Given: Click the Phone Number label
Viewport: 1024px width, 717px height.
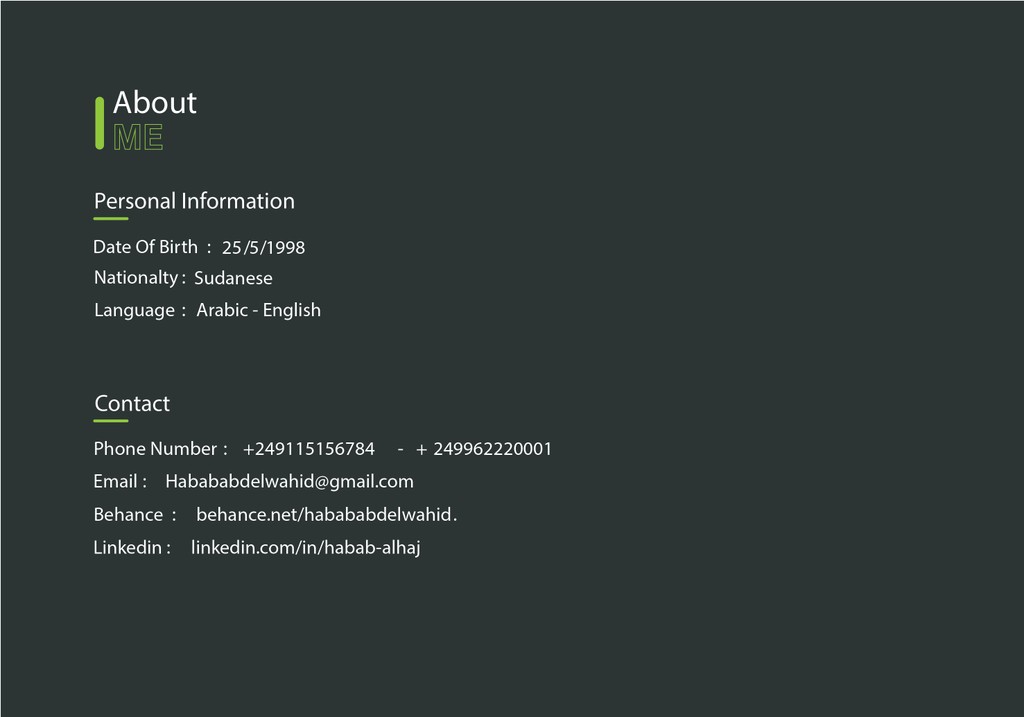Looking at the screenshot, I should 155,449.
